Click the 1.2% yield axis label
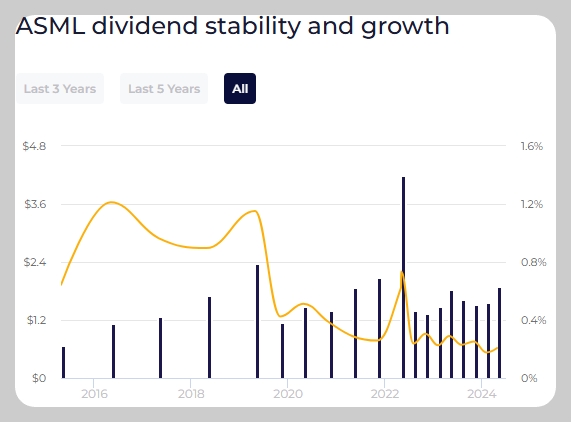The width and height of the screenshot is (571, 422). 532,204
